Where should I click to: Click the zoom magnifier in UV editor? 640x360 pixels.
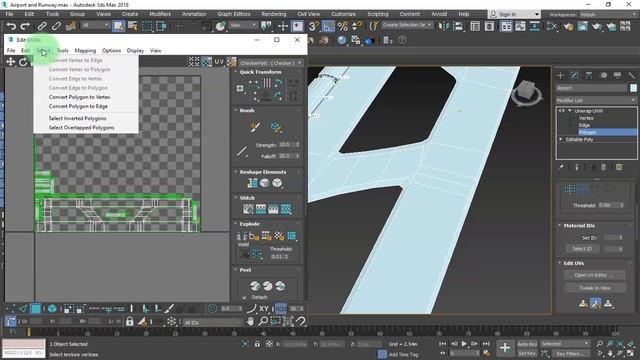tap(263, 322)
